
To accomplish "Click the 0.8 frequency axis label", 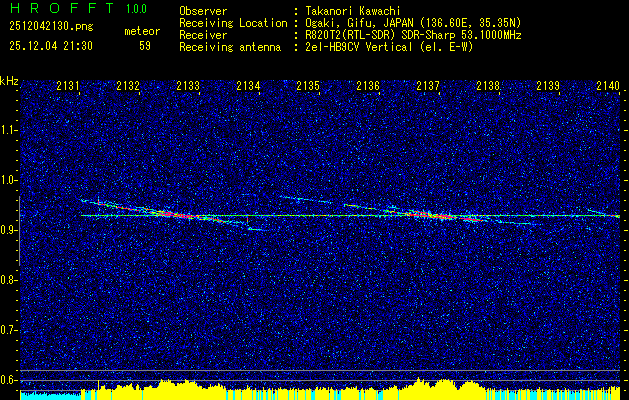I will click(x=8, y=280).
